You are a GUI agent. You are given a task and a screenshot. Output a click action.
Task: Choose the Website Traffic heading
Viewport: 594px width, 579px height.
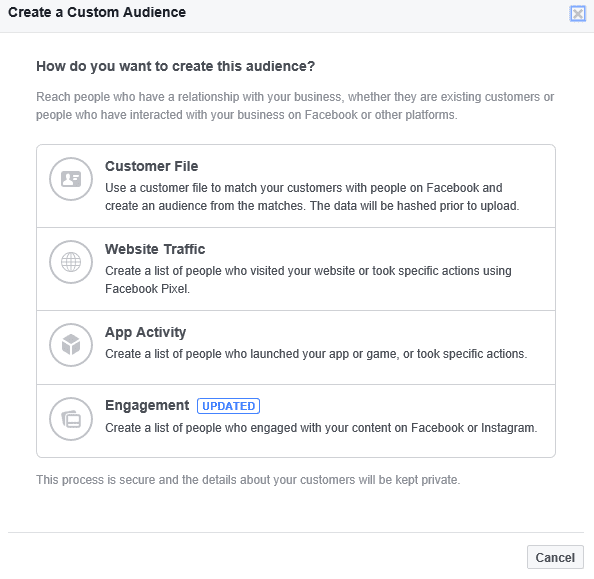[x=155, y=249]
